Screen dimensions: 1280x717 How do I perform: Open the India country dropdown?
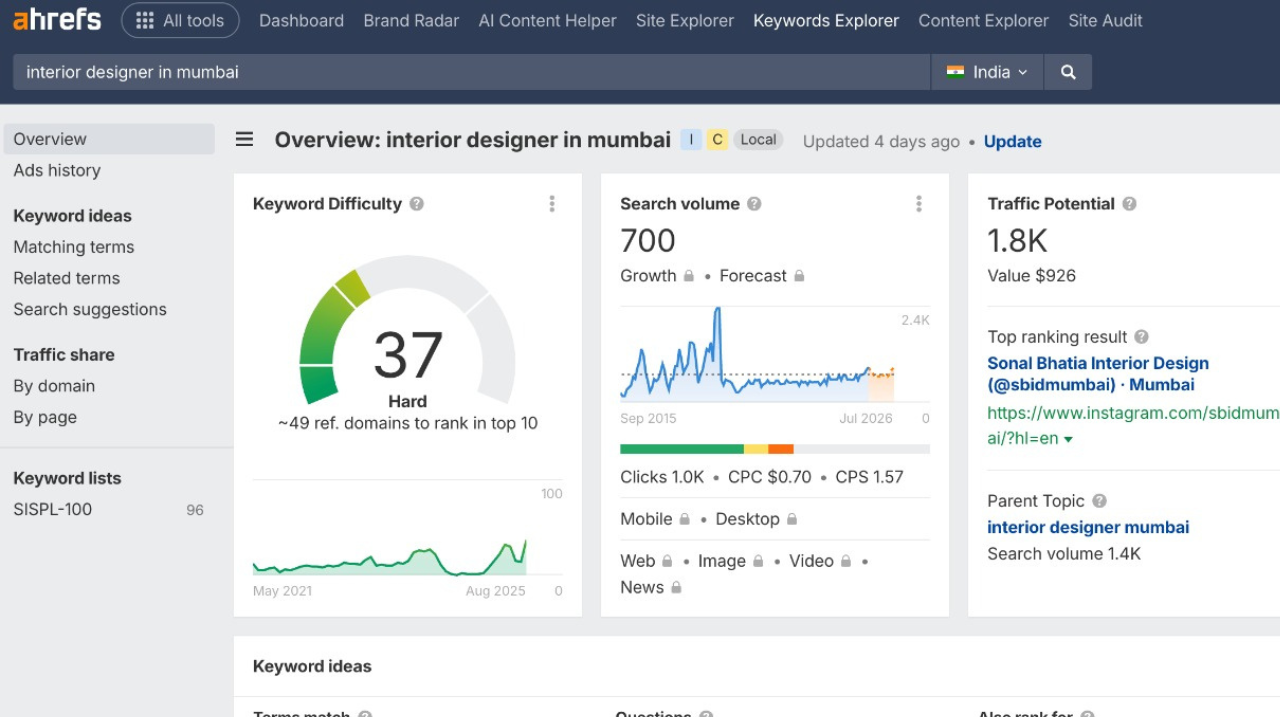click(x=987, y=72)
